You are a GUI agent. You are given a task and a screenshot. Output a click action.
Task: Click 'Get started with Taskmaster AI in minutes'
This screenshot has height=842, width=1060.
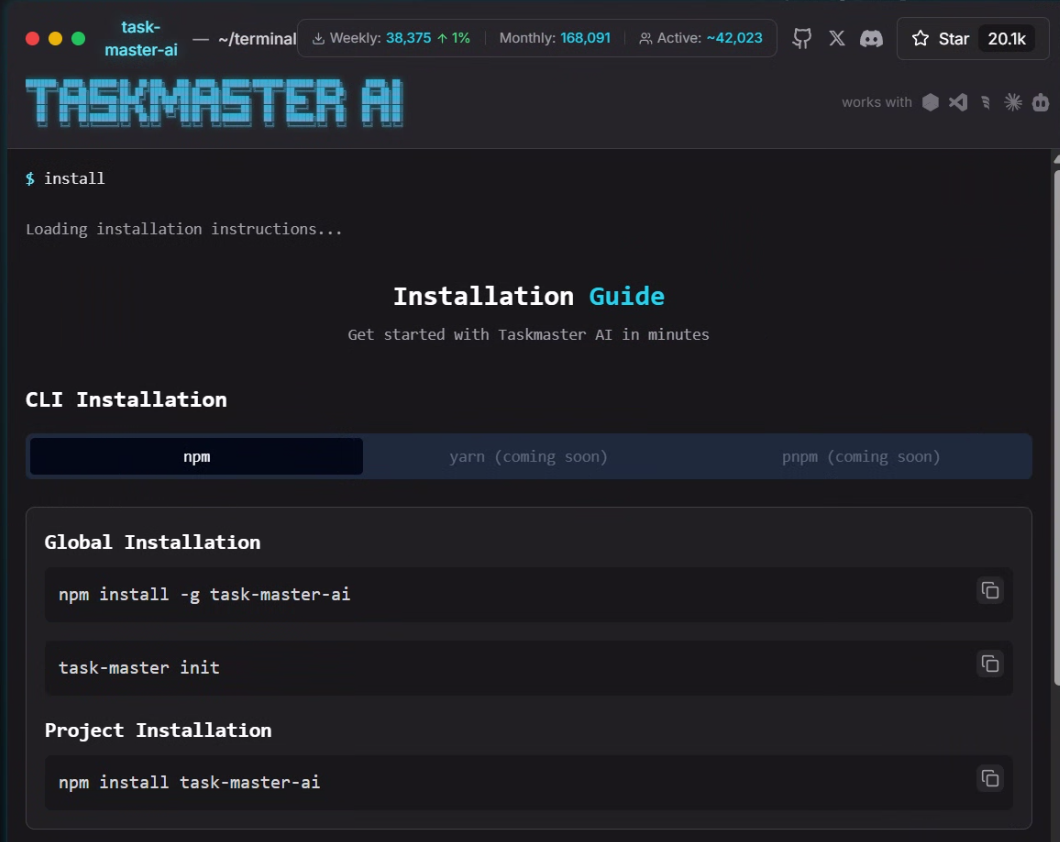[529, 335]
